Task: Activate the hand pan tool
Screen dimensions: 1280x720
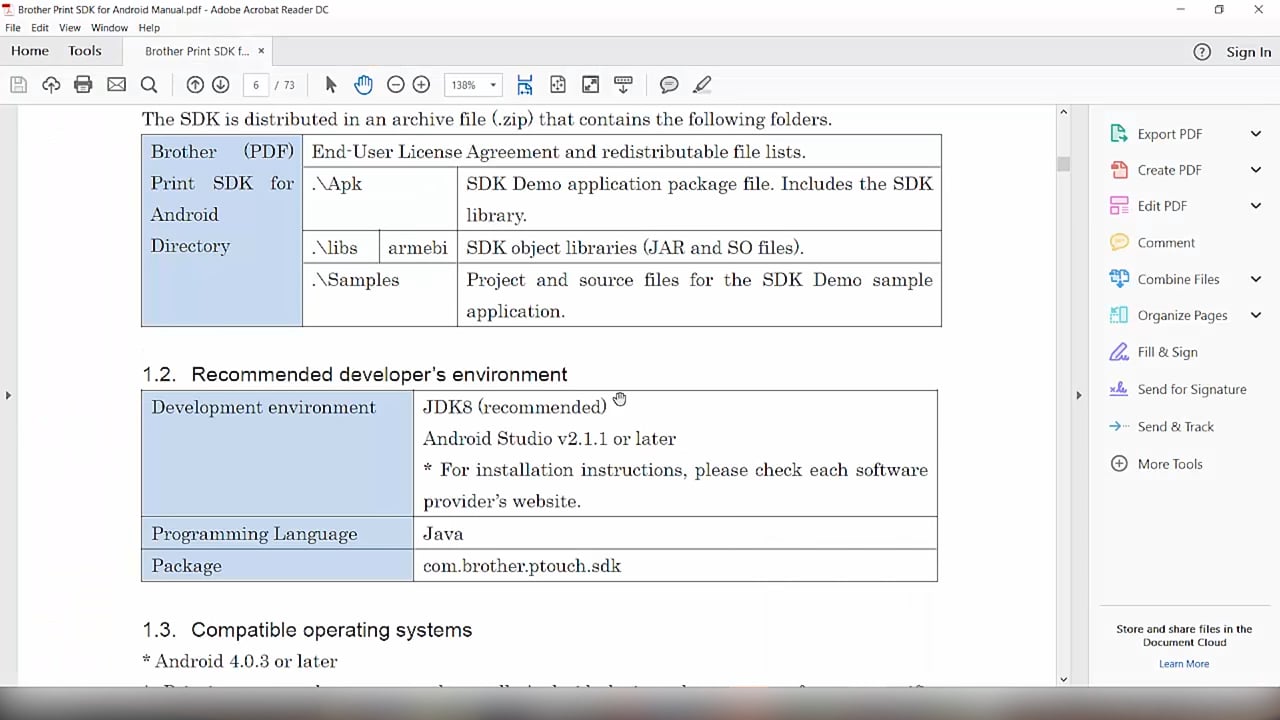Action: click(x=363, y=85)
